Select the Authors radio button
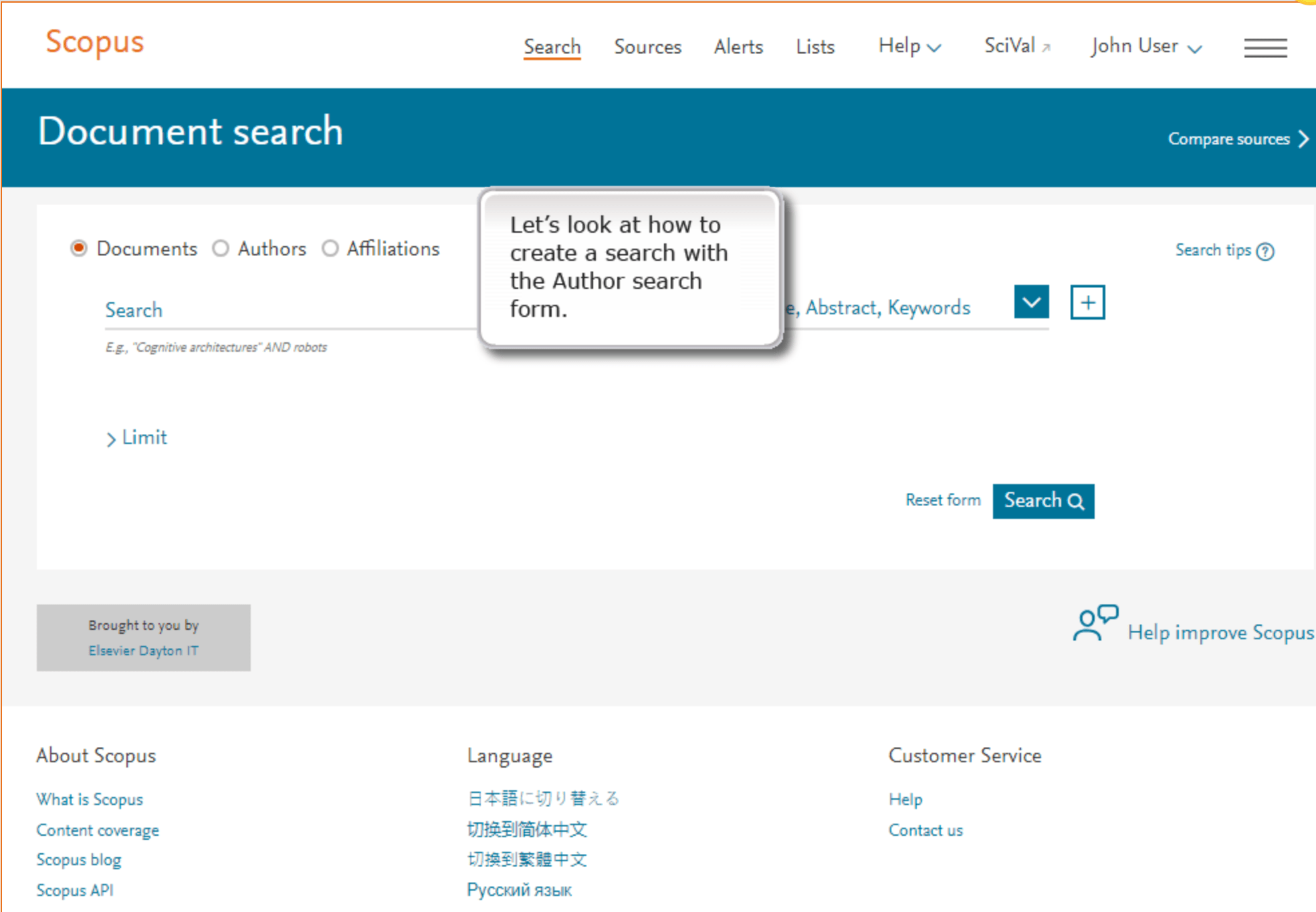Image resolution: width=1316 pixels, height=912 pixels. click(x=221, y=248)
